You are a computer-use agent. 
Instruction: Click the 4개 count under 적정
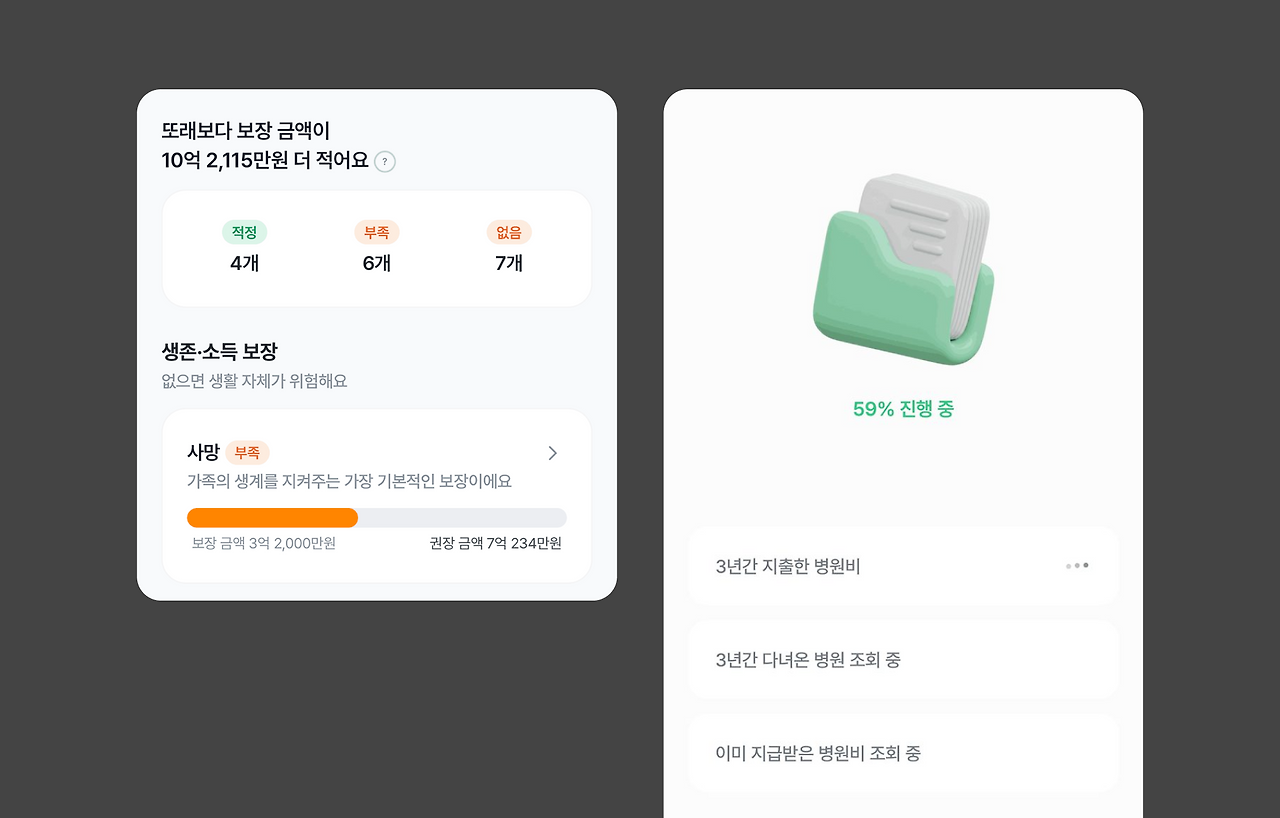[244, 263]
